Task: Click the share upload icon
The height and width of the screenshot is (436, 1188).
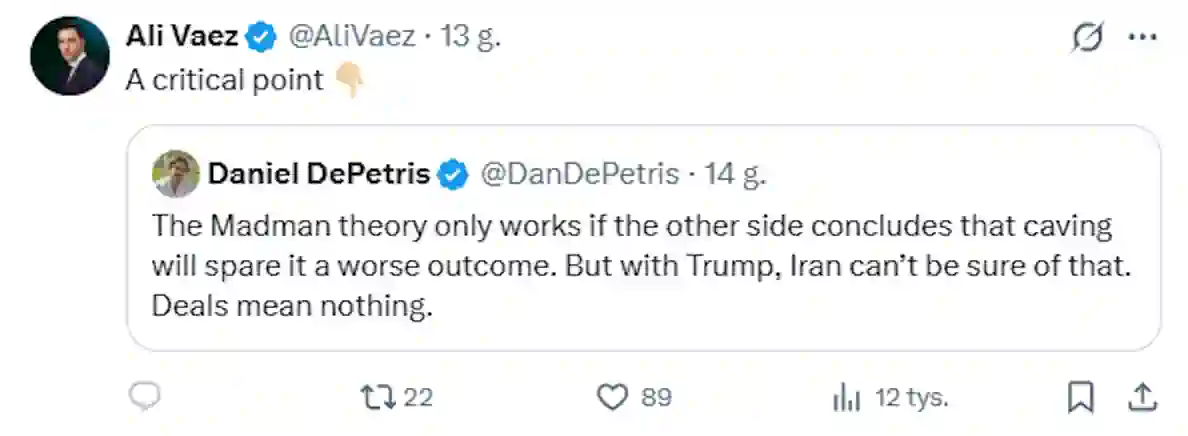Action: pos(1141,398)
